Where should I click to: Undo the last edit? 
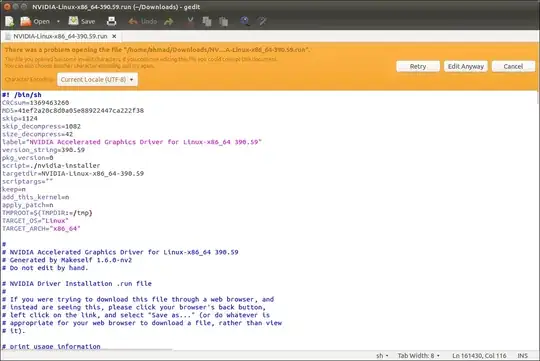click(x=142, y=21)
